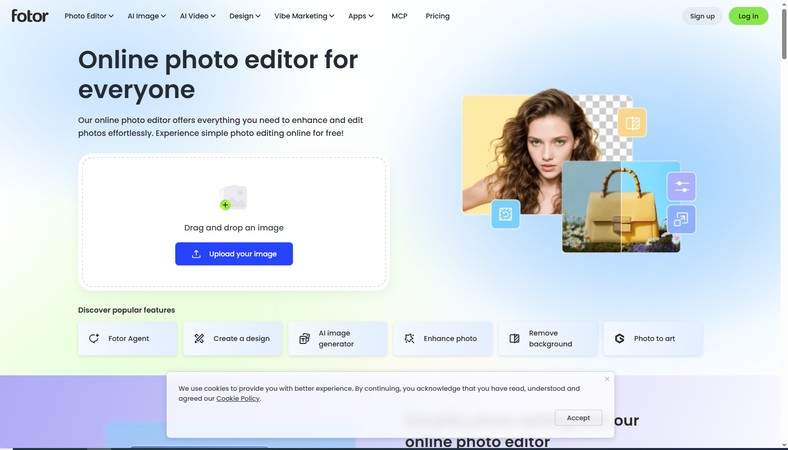Go to the MCP page
Image resolution: width=788 pixels, height=450 pixels.
point(399,16)
